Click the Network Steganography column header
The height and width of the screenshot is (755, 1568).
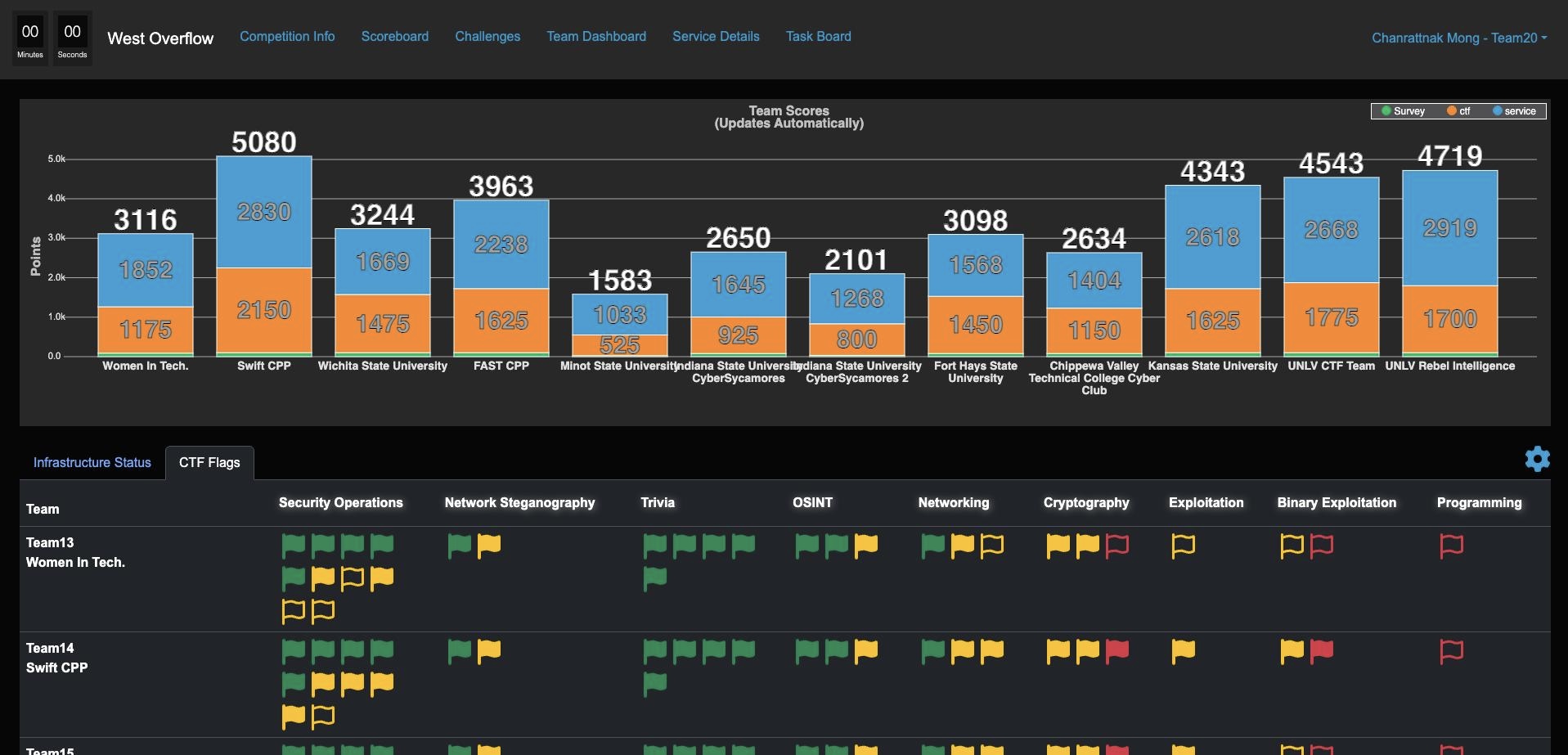click(x=519, y=502)
